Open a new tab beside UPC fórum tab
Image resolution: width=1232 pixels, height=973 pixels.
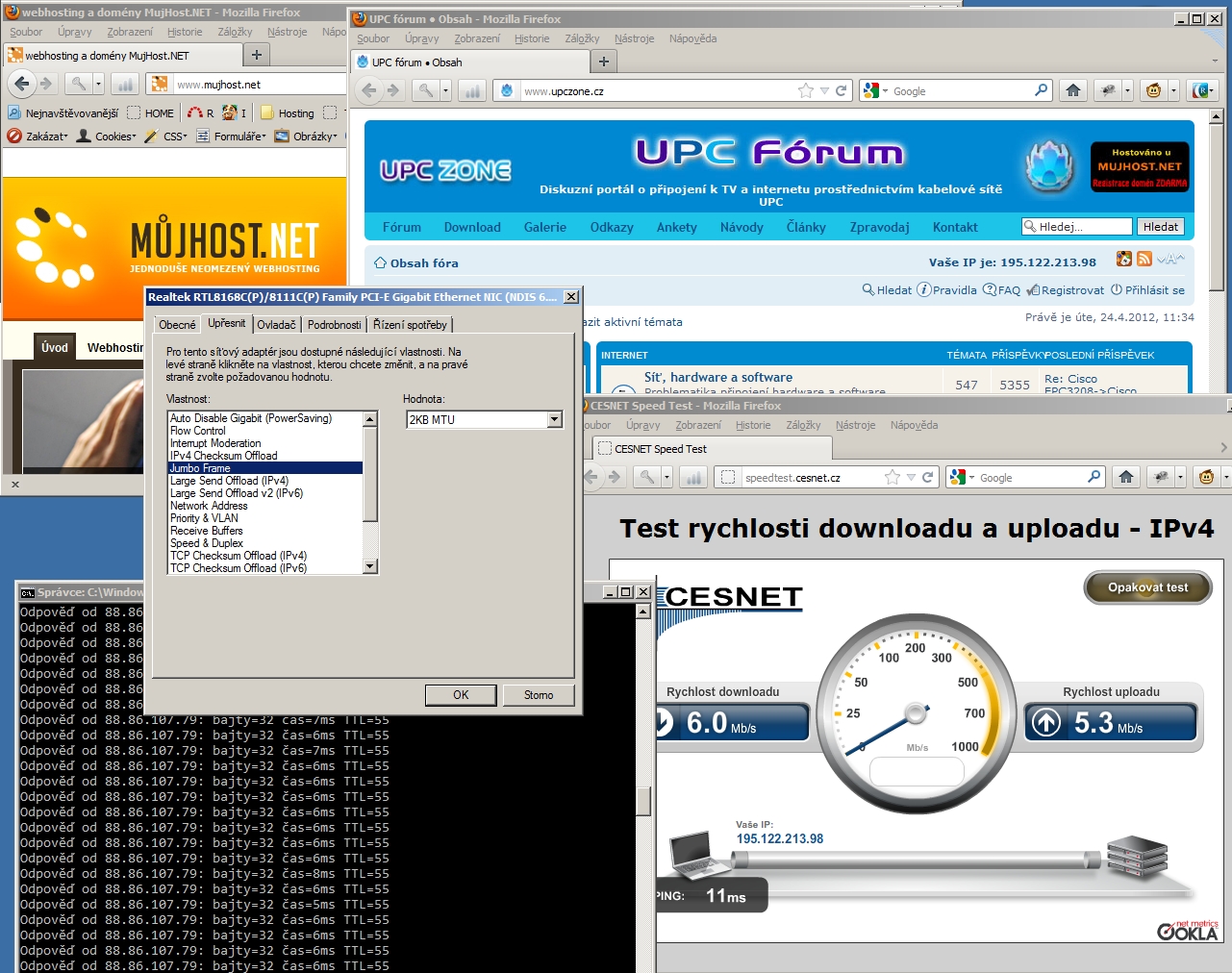[603, 62]
